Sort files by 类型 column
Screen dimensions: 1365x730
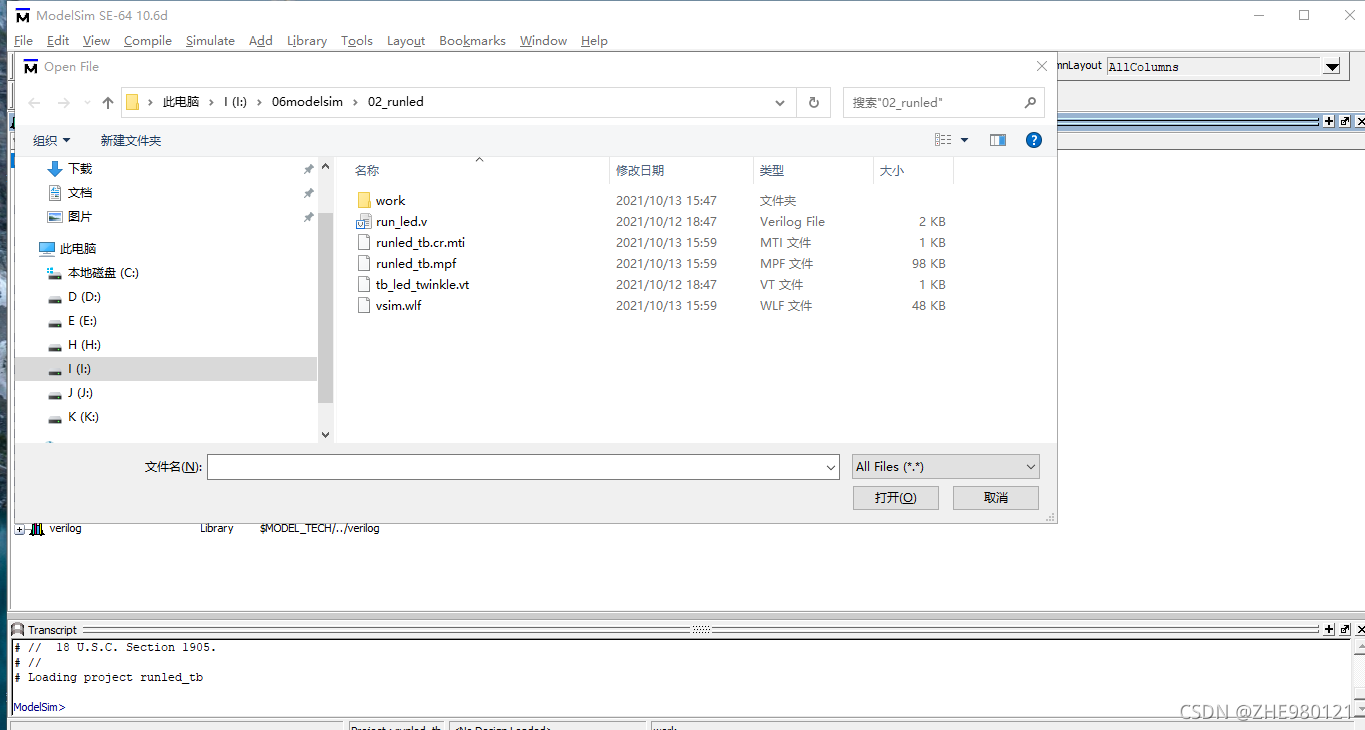point(771,171)
